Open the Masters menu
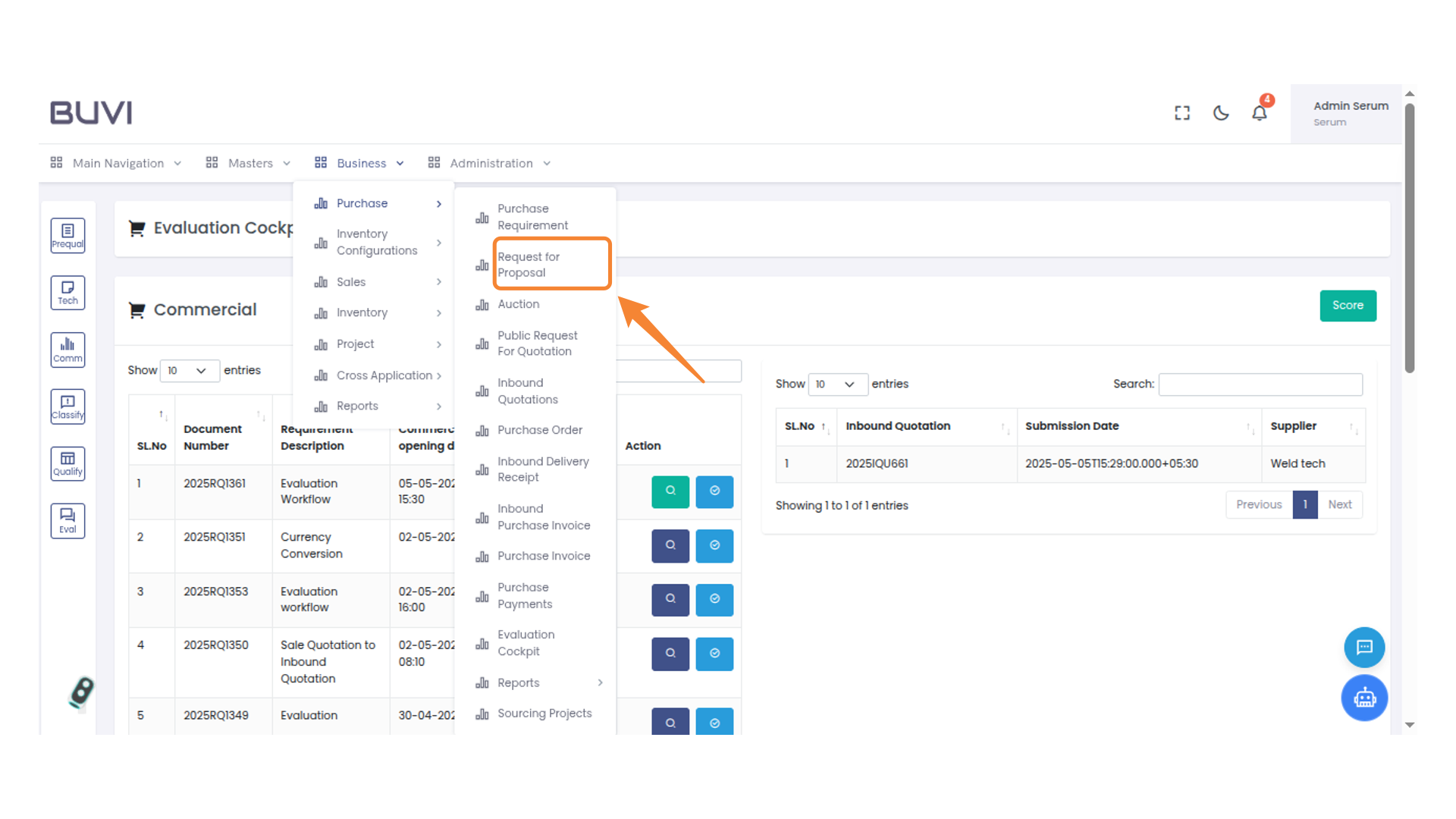 [249, 163]
